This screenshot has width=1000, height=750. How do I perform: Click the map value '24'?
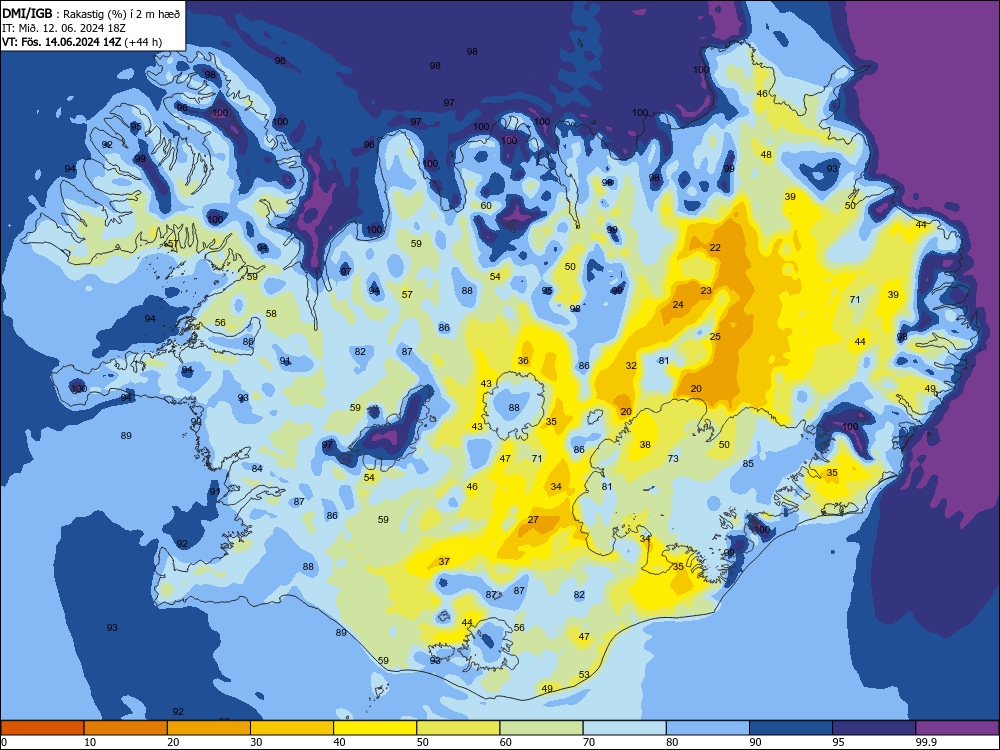coord(678,304)
